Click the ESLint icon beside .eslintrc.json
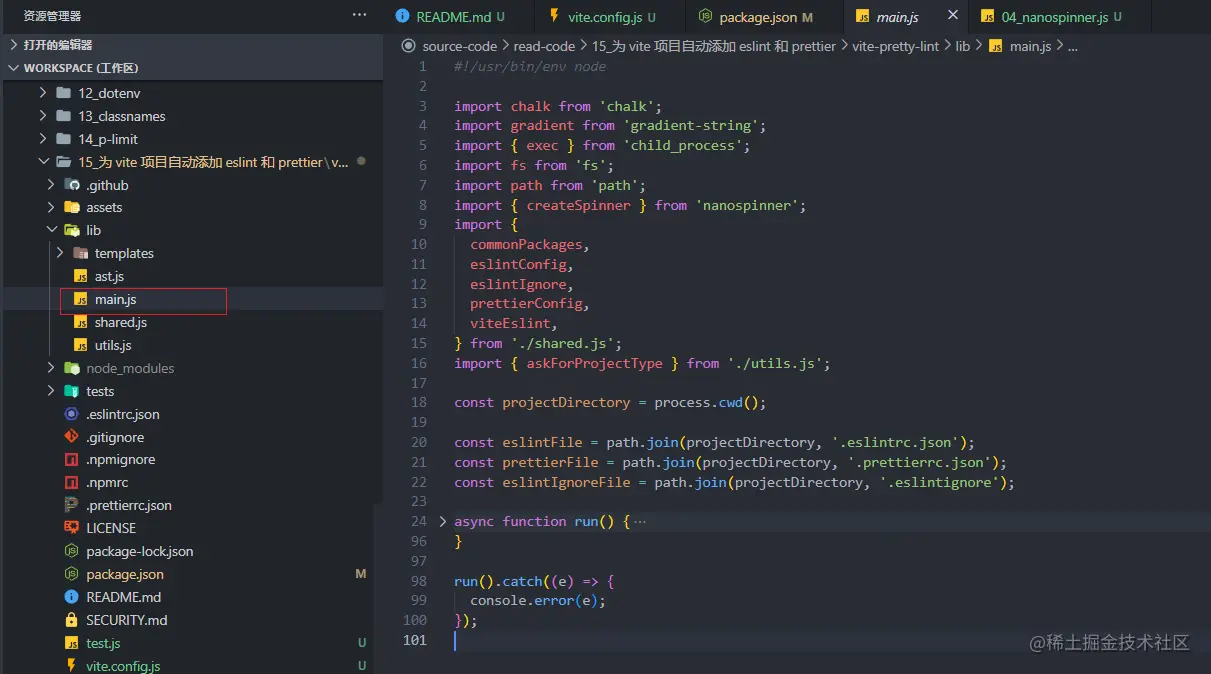1211x674 pixels. [x=71, y=414]
